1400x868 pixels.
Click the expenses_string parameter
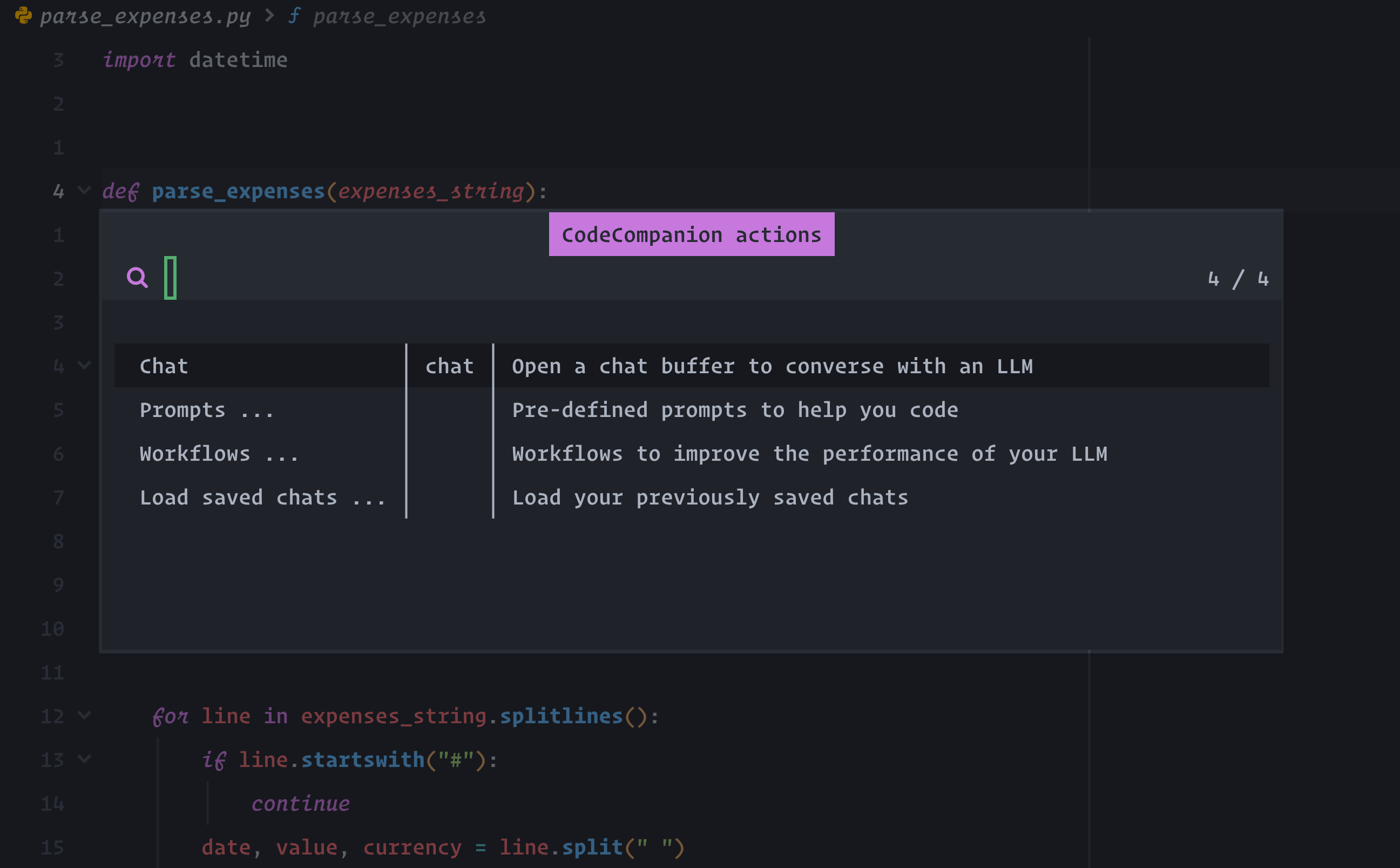(431, 191)
